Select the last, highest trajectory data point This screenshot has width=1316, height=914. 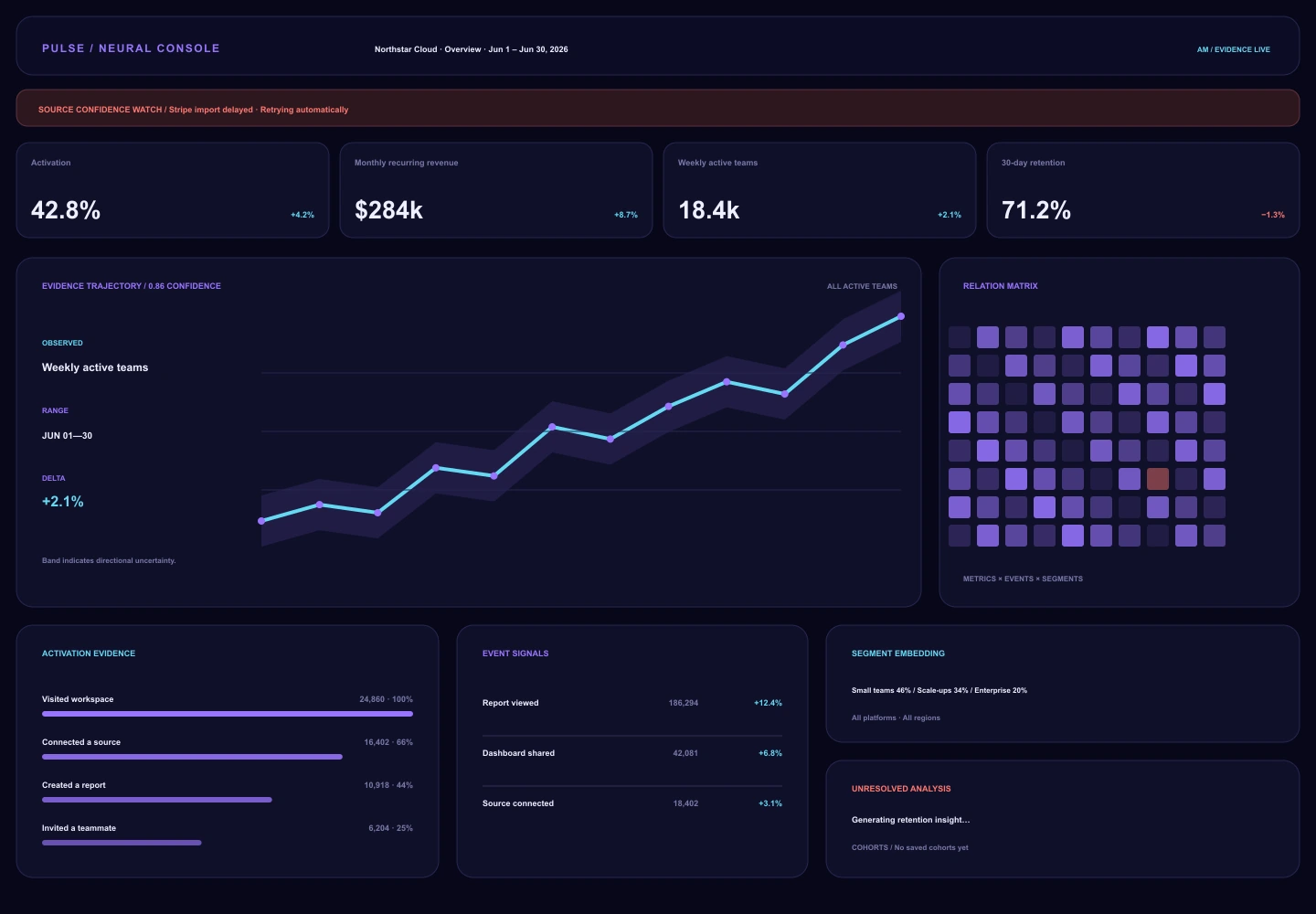coord(901,316)
